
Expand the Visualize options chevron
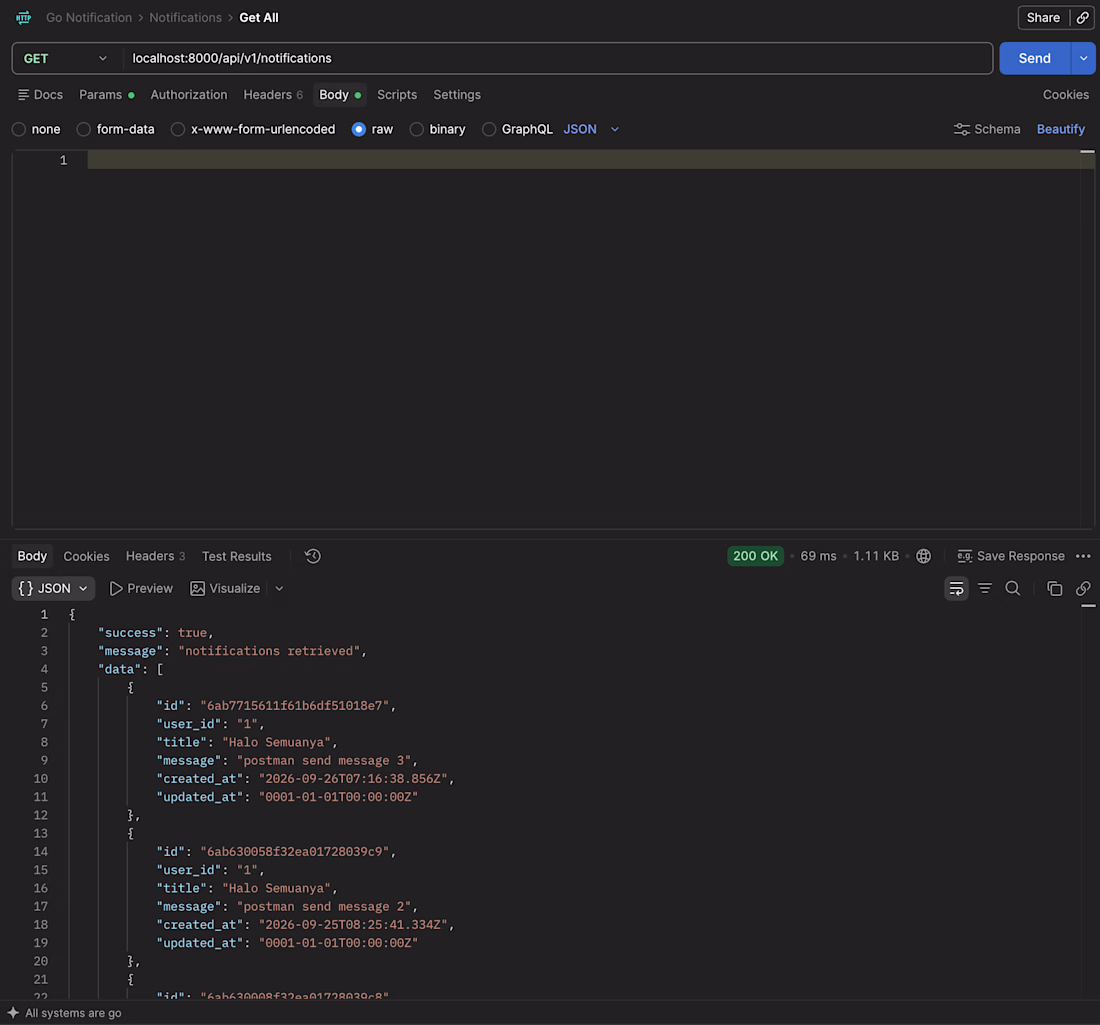pos(279,589)
